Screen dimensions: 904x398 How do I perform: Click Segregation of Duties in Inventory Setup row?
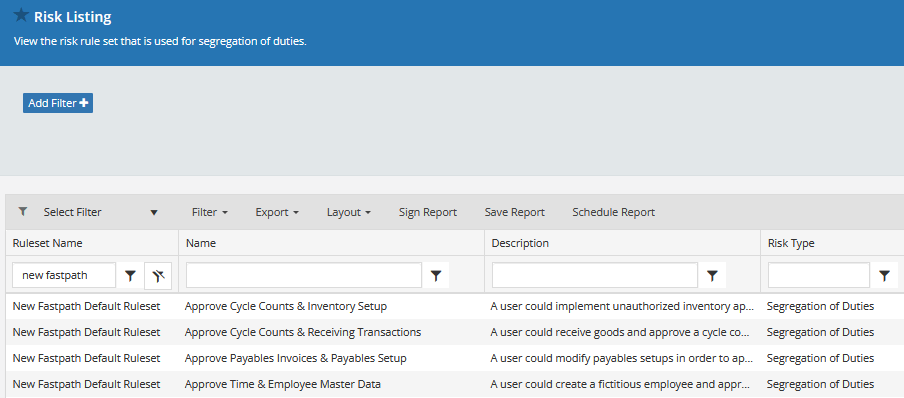tap(820, 306)
